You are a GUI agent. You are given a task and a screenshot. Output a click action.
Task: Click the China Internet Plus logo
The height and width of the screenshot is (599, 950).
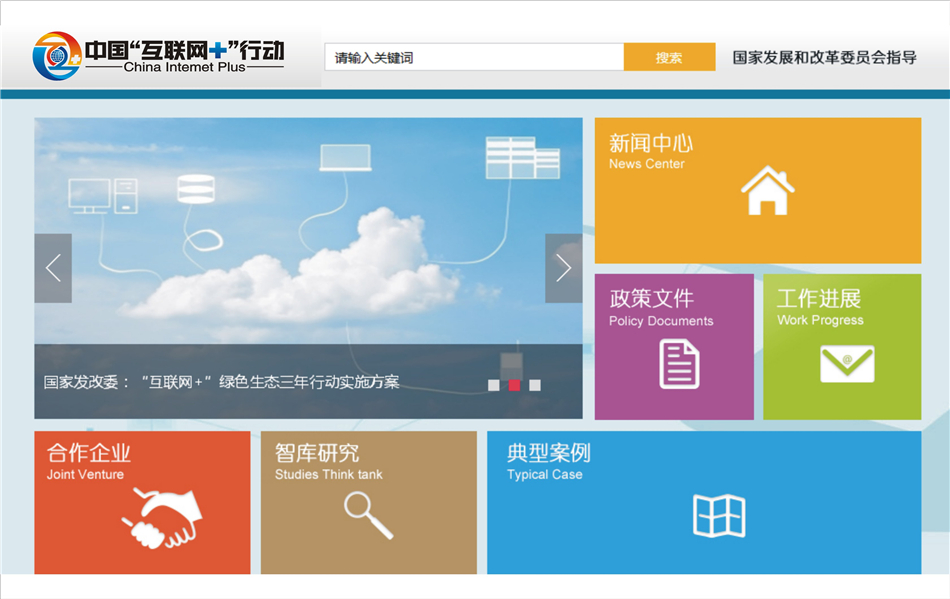point(159,56)
